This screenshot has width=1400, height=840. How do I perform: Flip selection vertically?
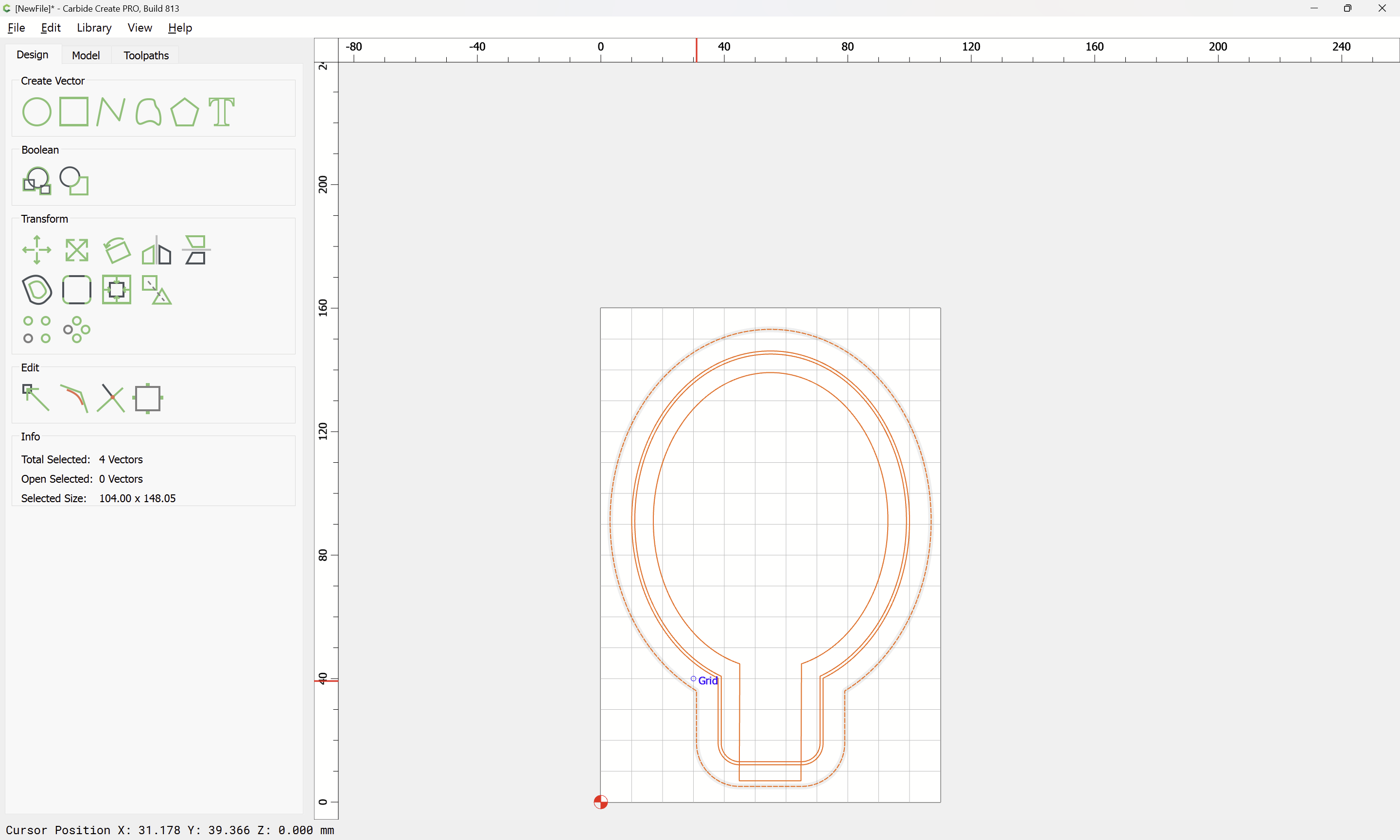(196, 250)
